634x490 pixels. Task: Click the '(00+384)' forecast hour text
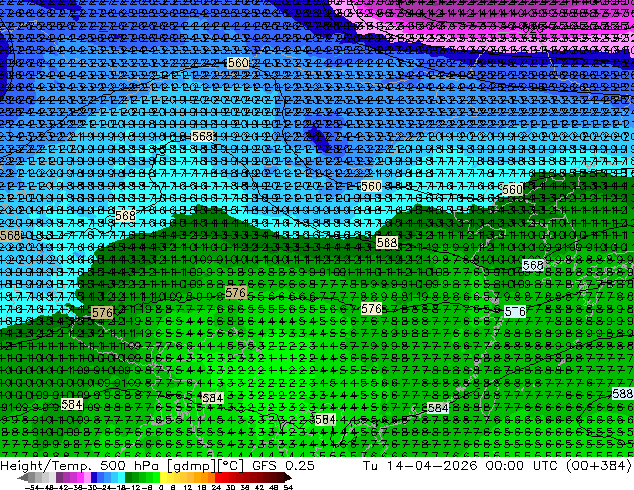pos(598,466)
